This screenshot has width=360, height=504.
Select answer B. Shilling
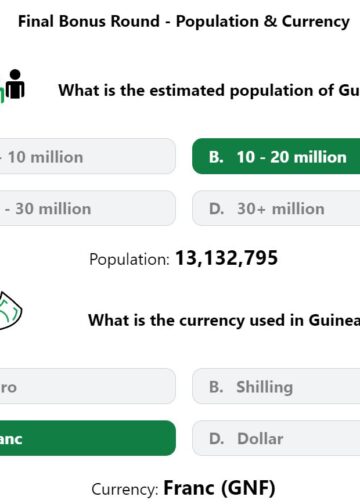pos(276,386)
